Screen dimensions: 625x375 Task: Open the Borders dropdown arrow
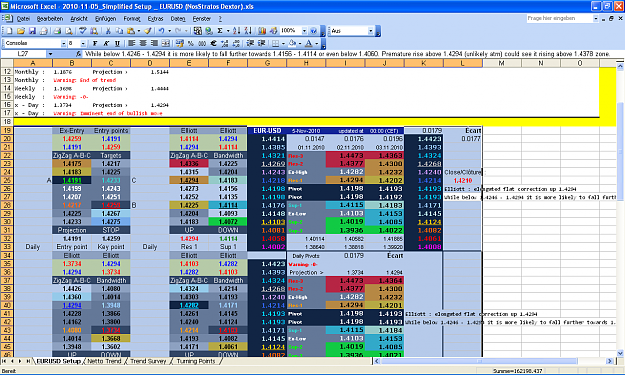tap(283, 43)
